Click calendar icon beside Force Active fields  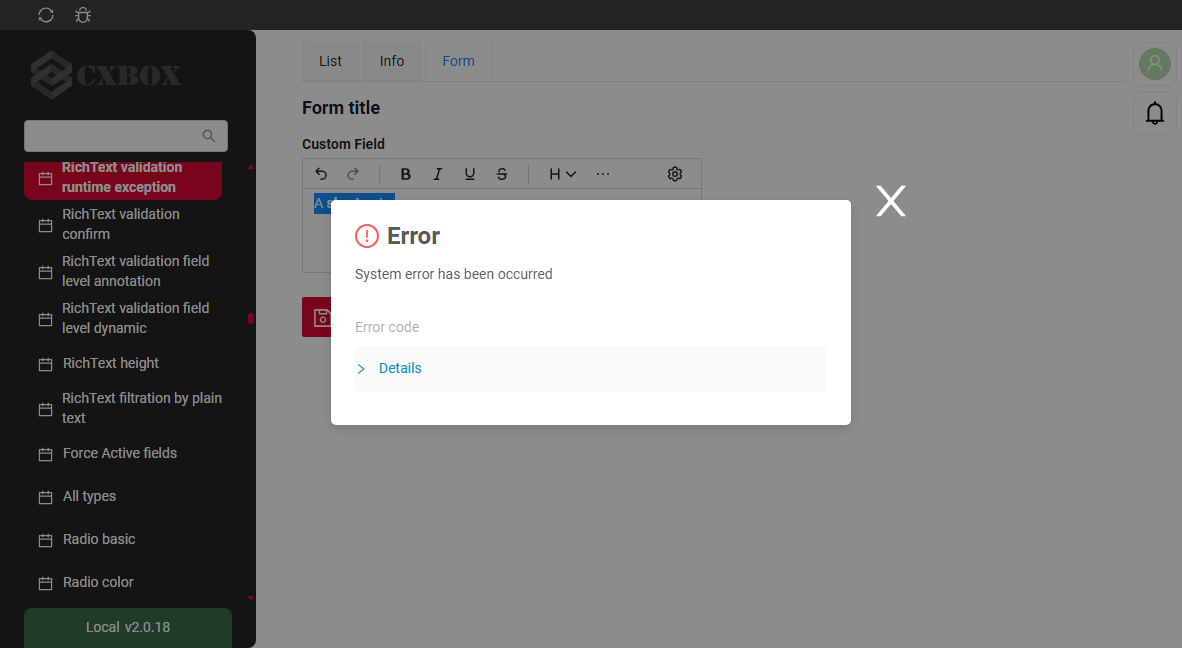(x=45, y=454)
